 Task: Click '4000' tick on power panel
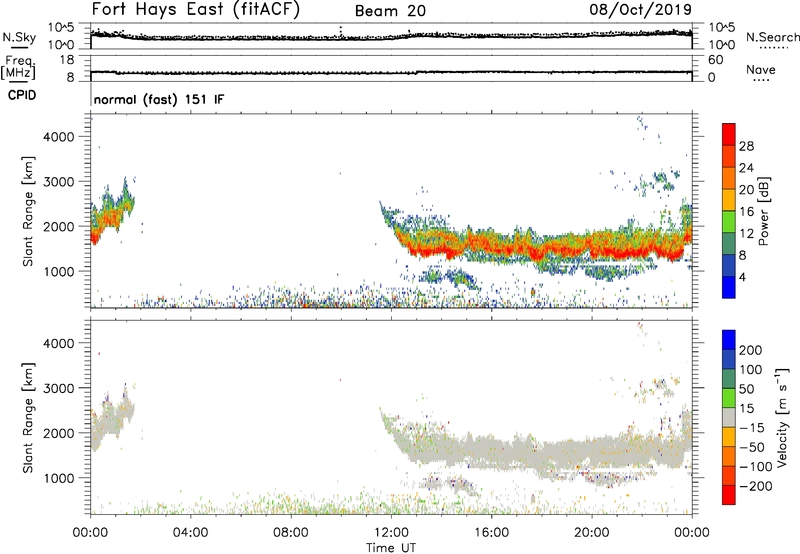[x=59, y=137]
